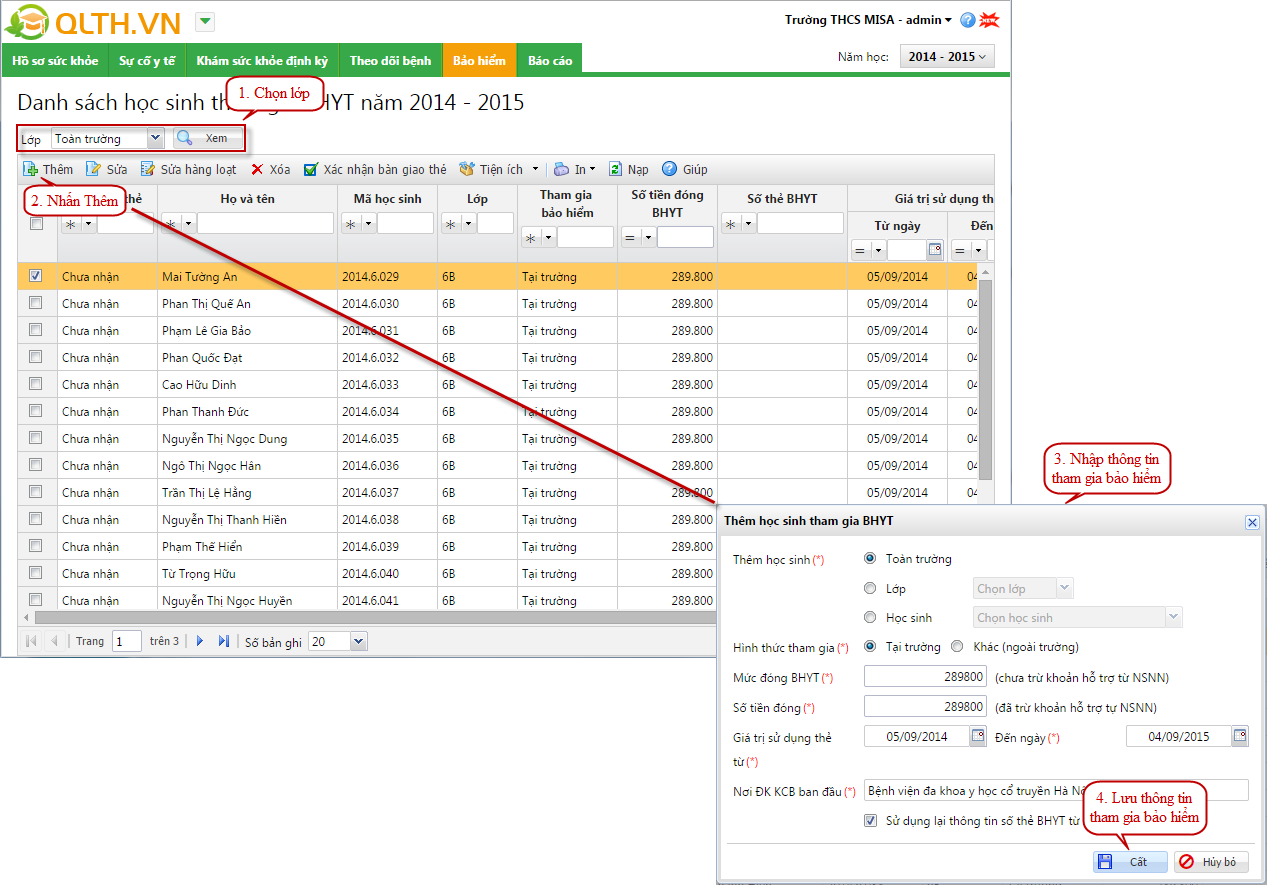Open the Lớp Toàn trường dropdown
The height and width of the screenshot is (886, 1271).
coord(155,139)
